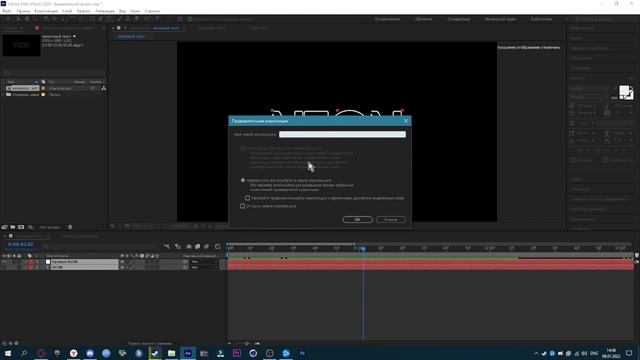Image resolution: width=640 pixels, height=360 pixels.
Task: Open the Окно menu
Action: [135, 11]
